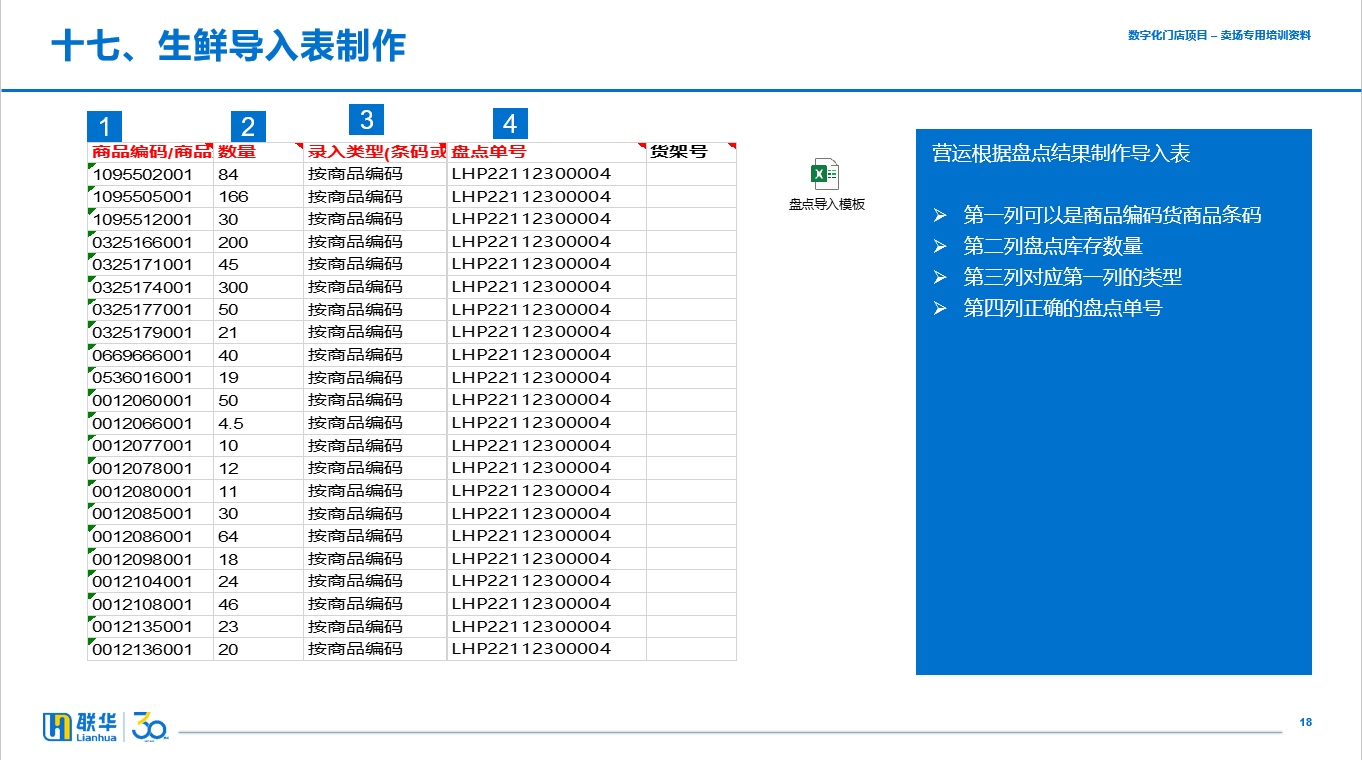Select the 数量 column header
Viewport: 1362px width, 760px height.
coord(258,152)
